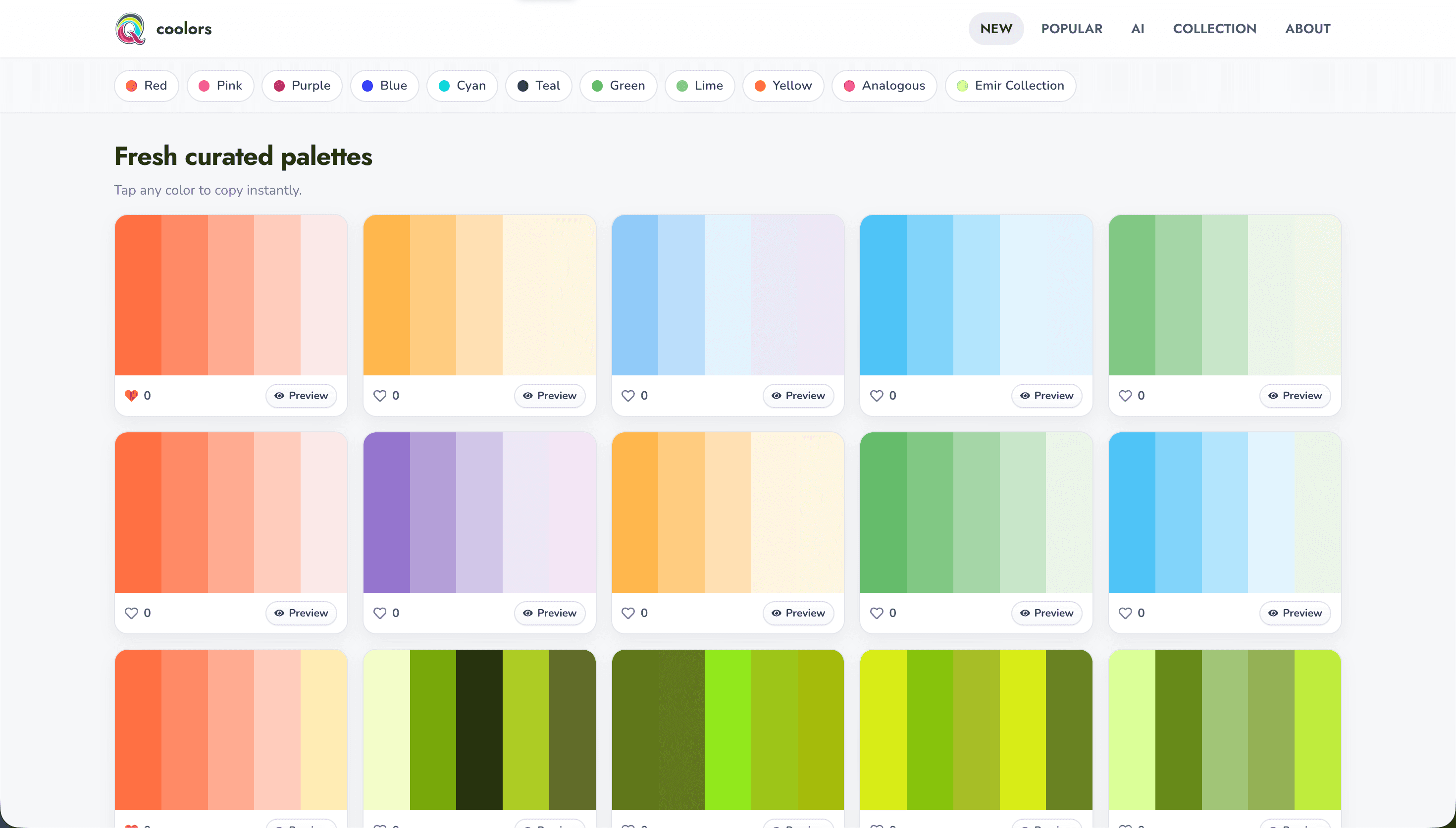Open the POPULAR tab

pos(1072,28)
